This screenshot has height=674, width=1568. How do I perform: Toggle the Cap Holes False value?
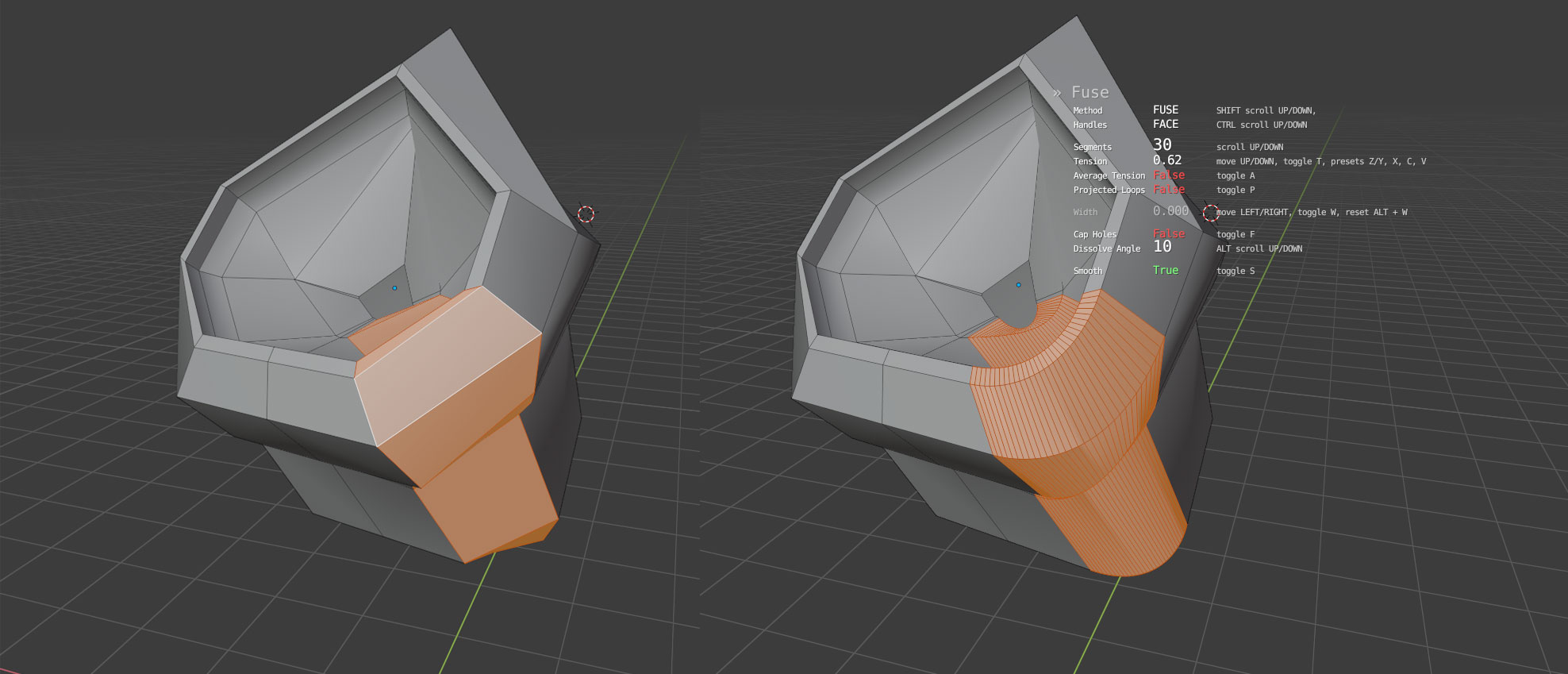[x=1168, y=234]
